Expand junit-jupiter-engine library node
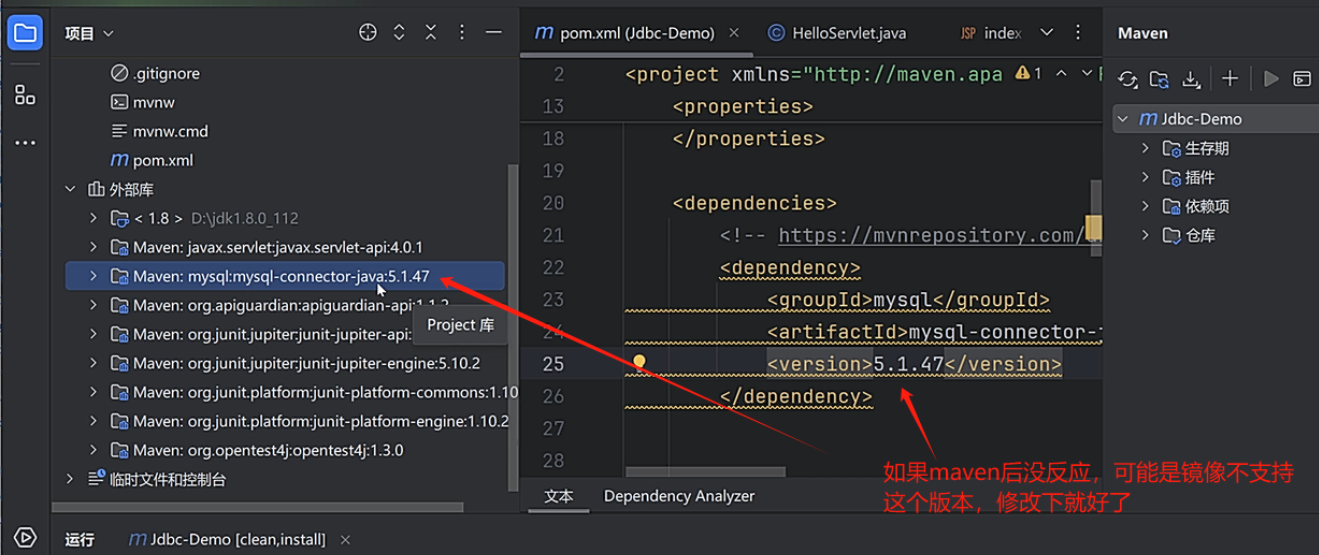The height and width of the screenshot is (555, 1319). (93, 363)
